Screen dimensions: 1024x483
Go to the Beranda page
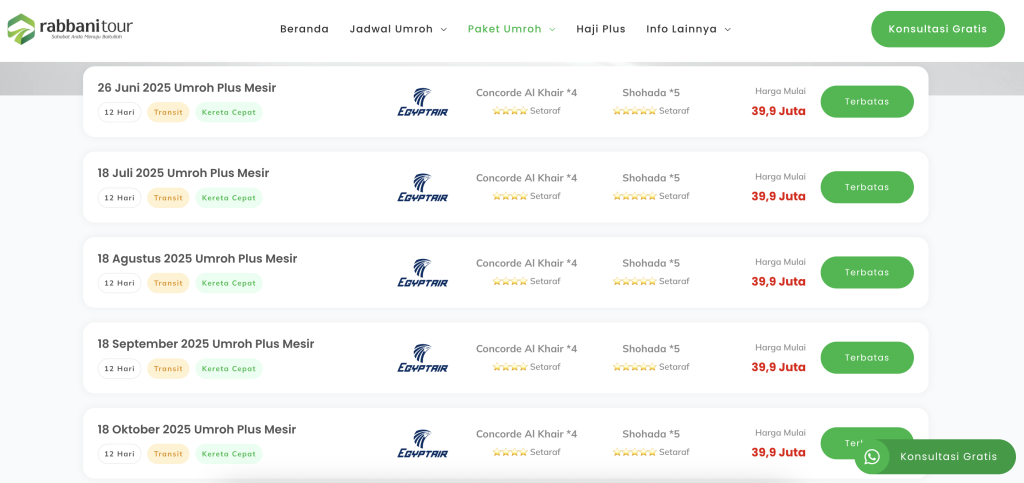[x=304, y=29]
